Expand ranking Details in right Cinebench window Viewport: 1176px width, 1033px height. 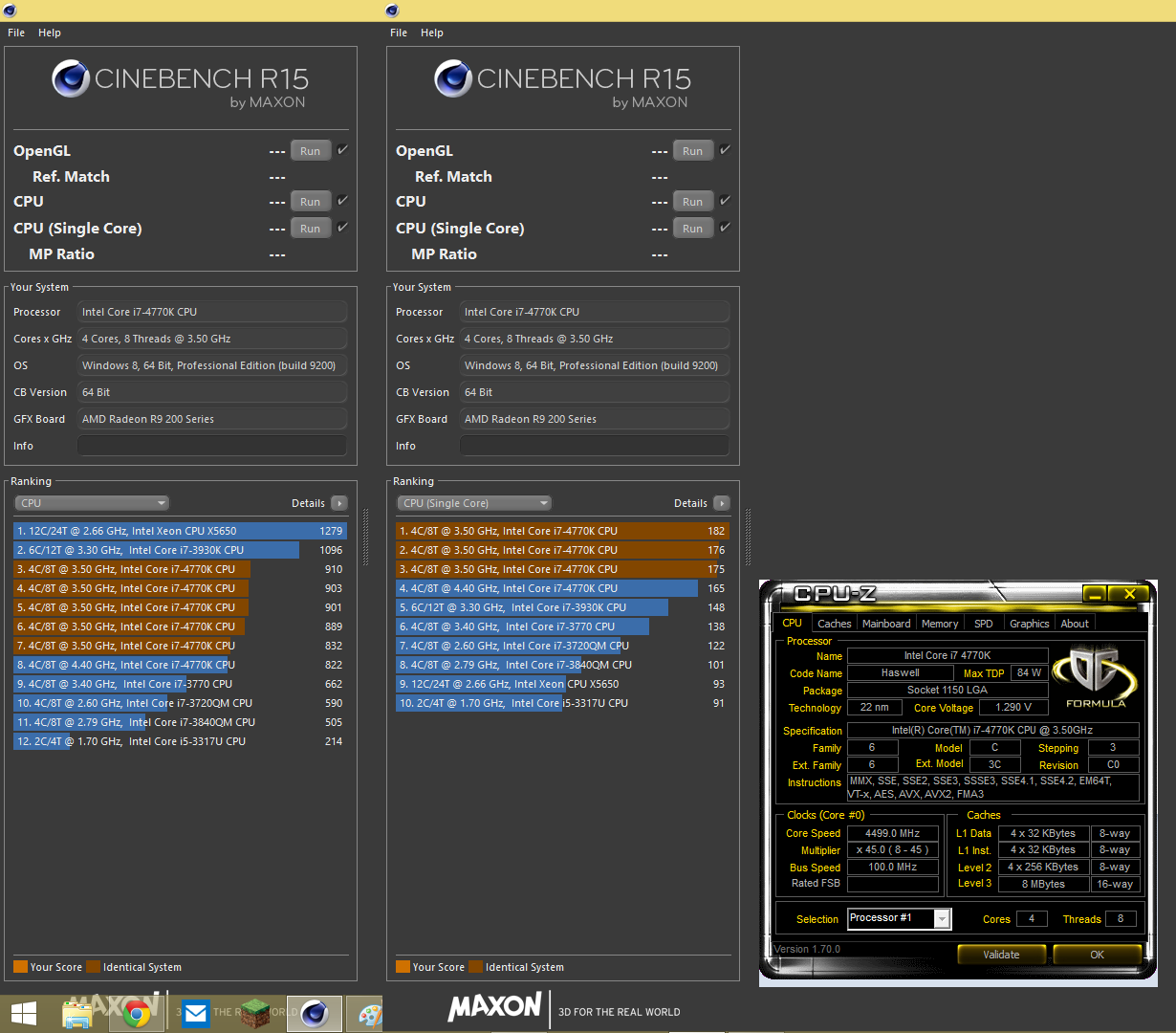[x=722, y=503]
